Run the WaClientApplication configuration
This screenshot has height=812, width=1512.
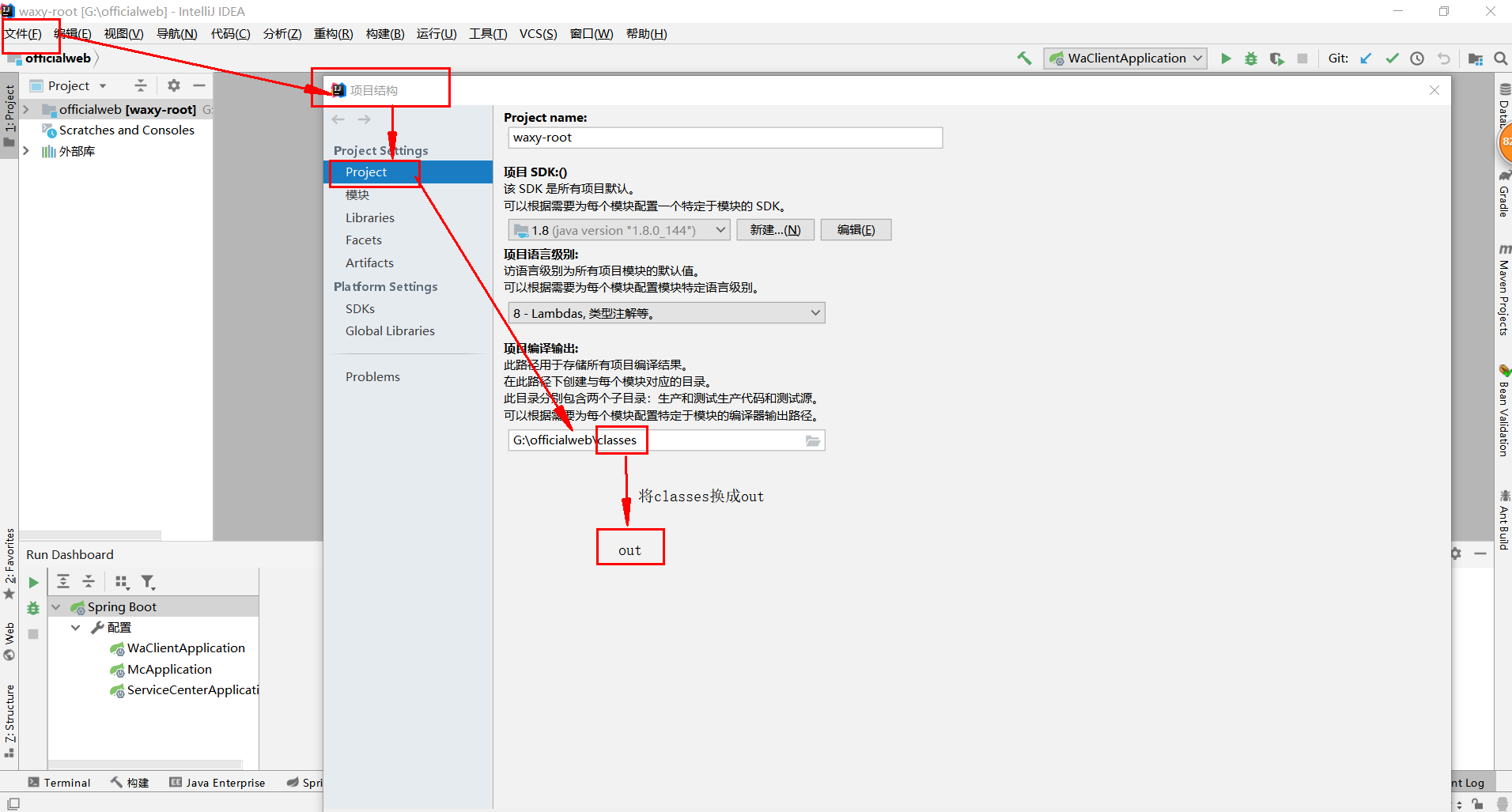click(x=1225, y=58)
